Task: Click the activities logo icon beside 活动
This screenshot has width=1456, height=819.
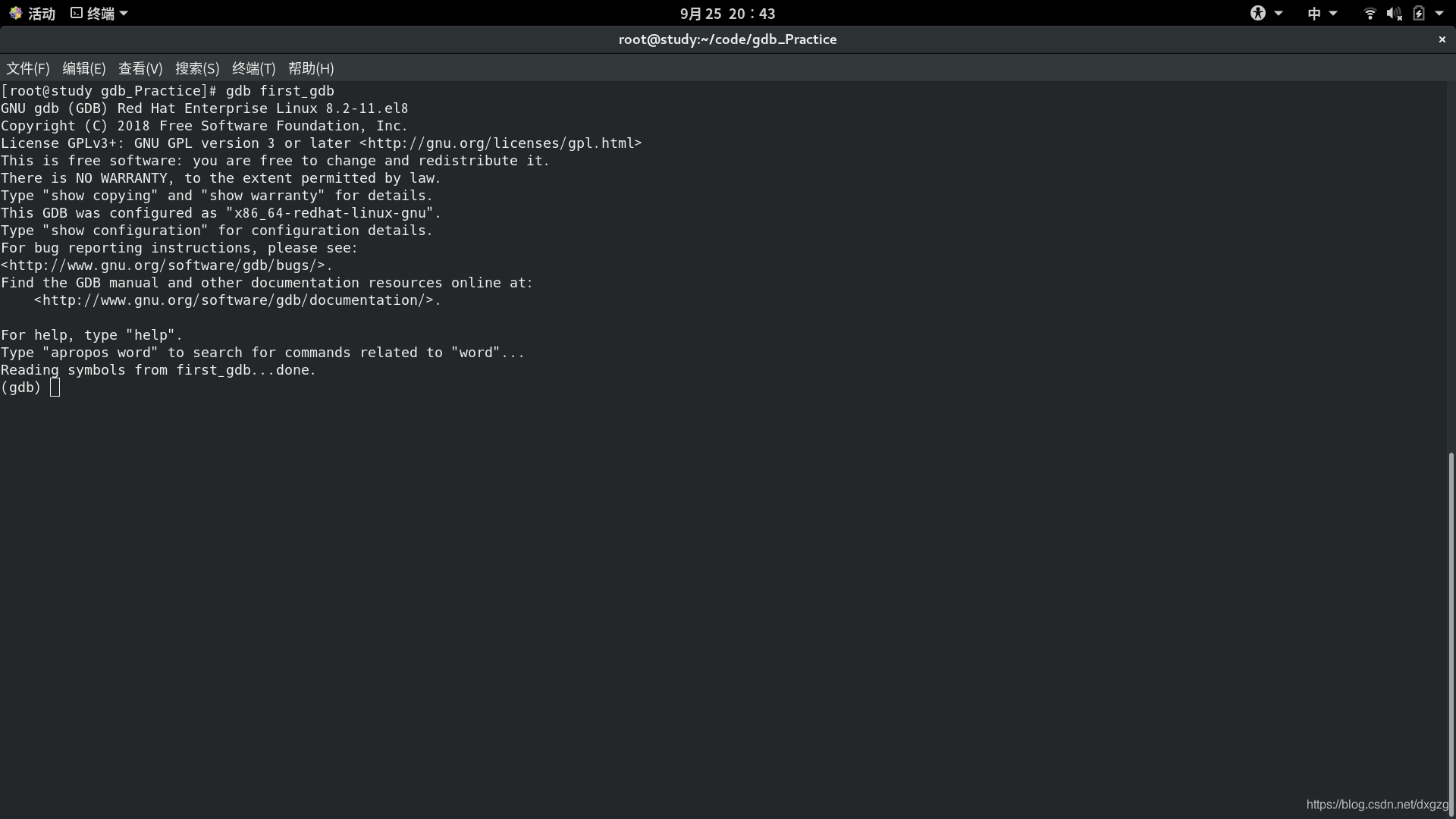Action: pyautogui.click(x=15, y=13)
